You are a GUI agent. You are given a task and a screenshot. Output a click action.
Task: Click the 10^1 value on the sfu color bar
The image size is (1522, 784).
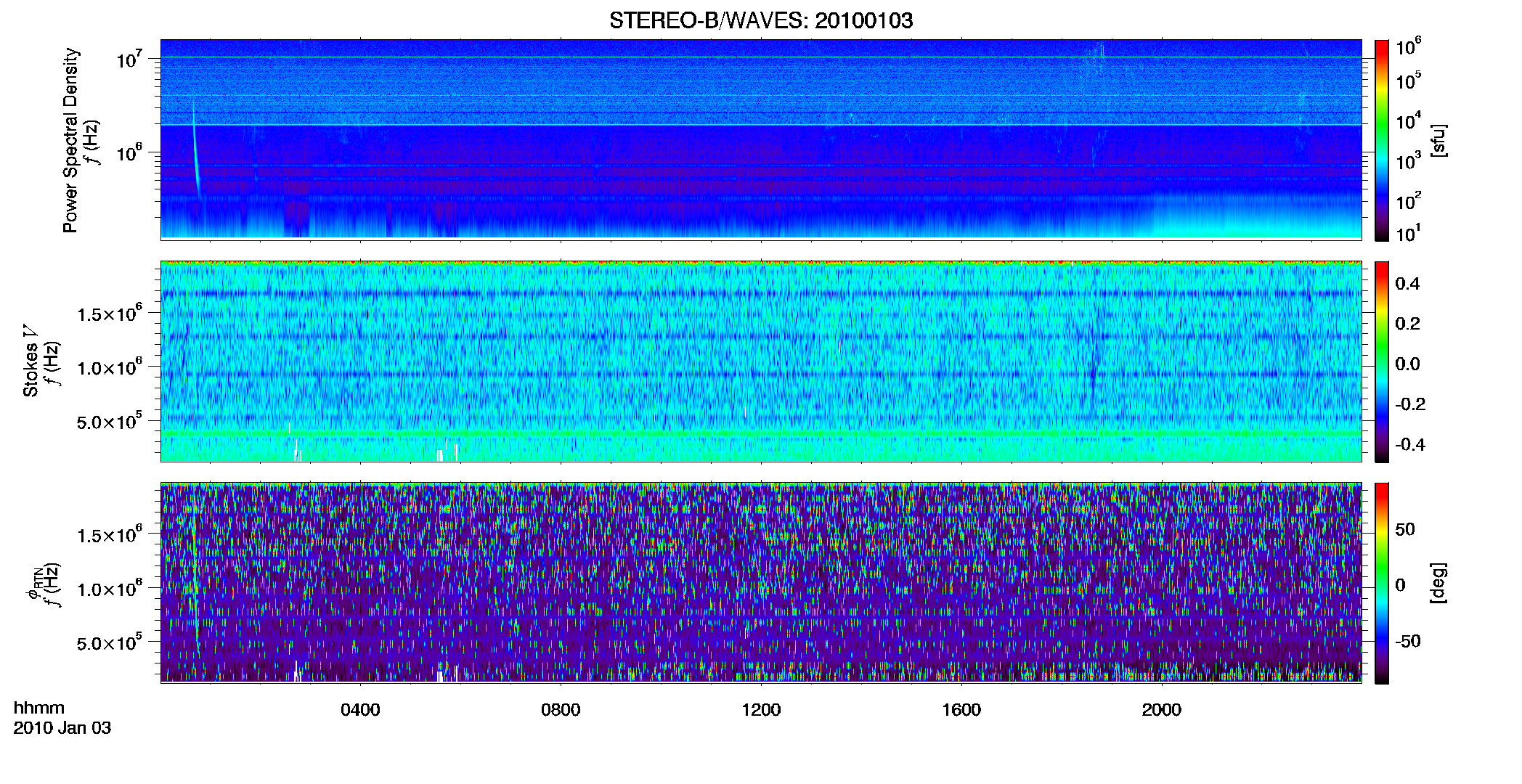point(1409,234)
